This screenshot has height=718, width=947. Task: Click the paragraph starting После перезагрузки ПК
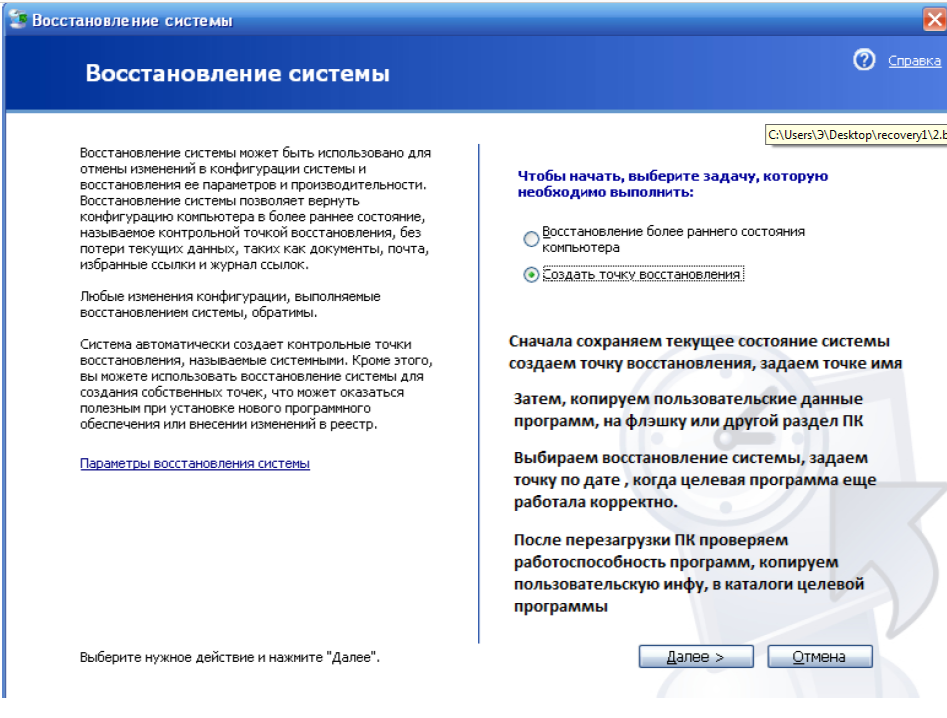click(689, 572)
